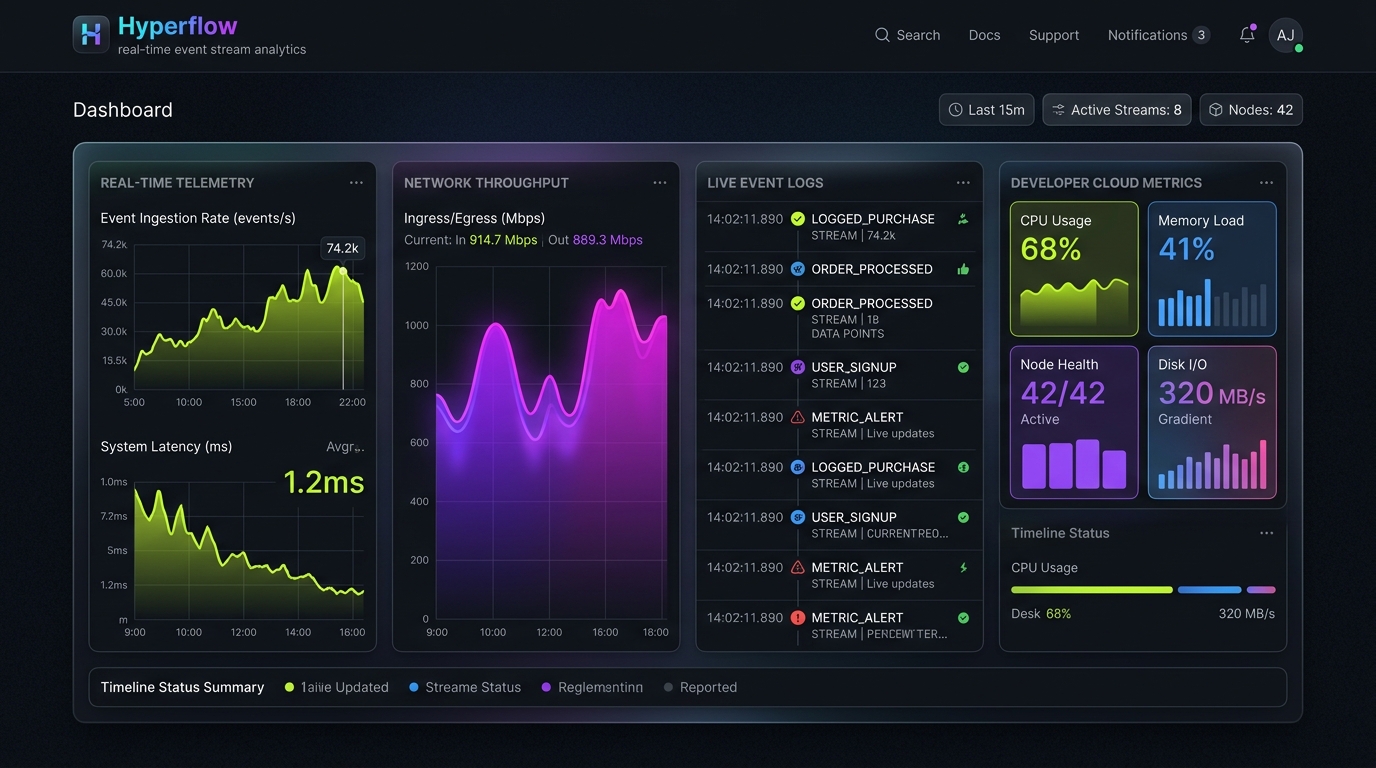Open the Disk I/O 320 MB/s card
The image size is (1376, 768).
1212,422
